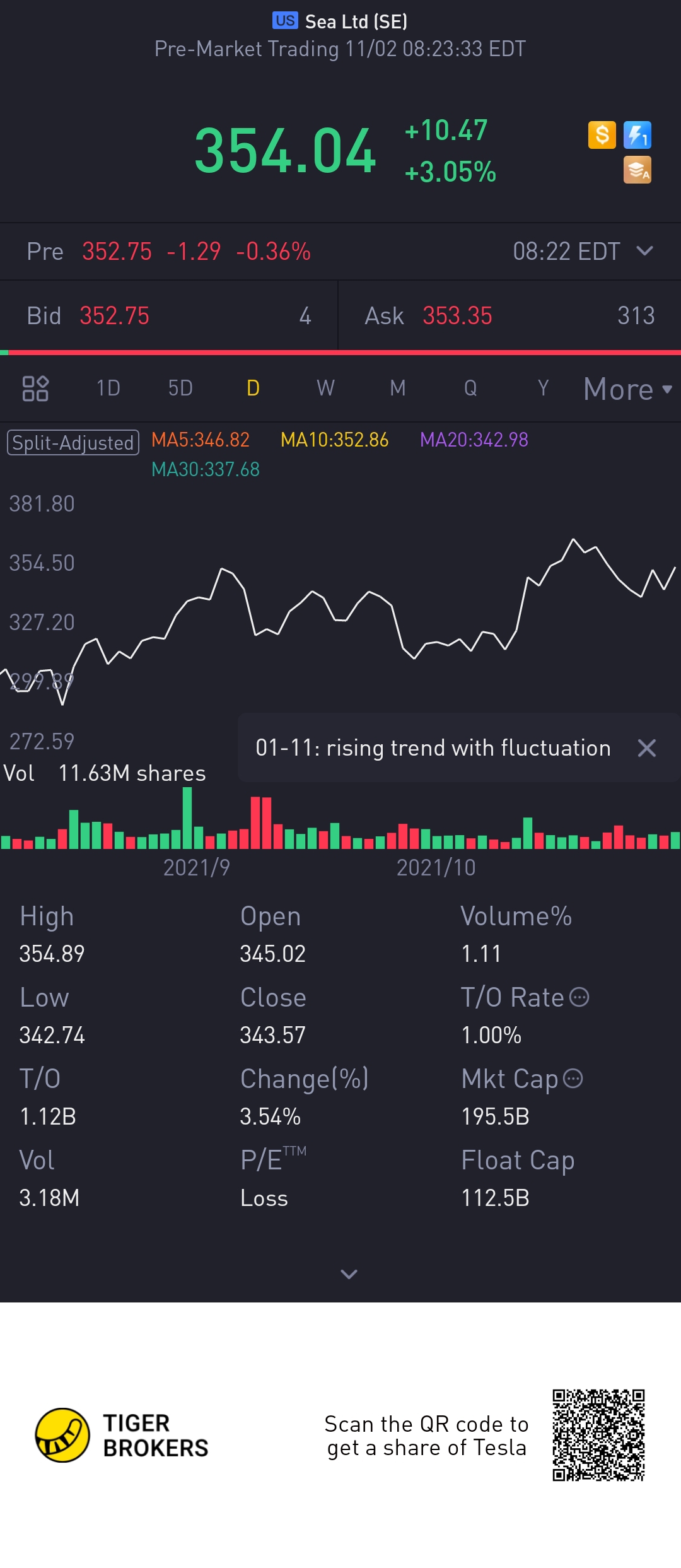The width and height of the screenshot is (681, 1568).
Task: Tap the orange stacked layers icon
Action: coord(637,170)
